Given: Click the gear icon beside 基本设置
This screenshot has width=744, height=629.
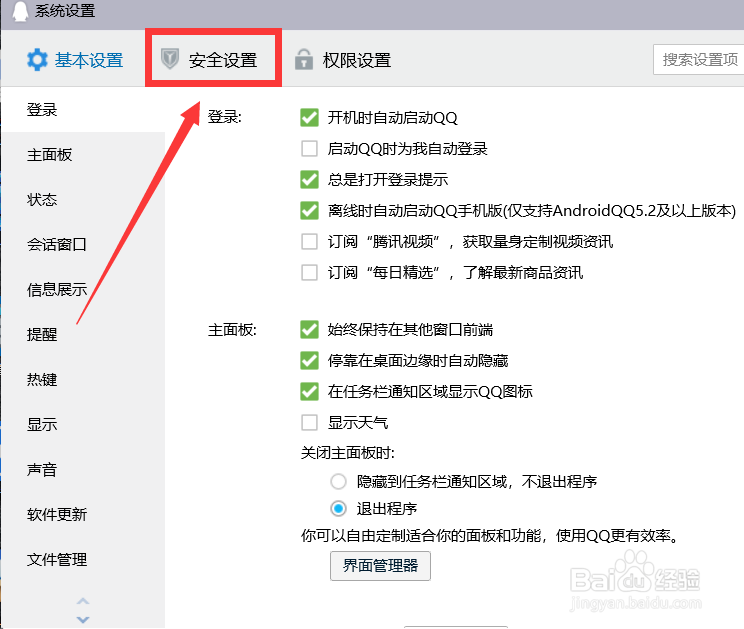Looking at the screenshot, I should [37, 60].
